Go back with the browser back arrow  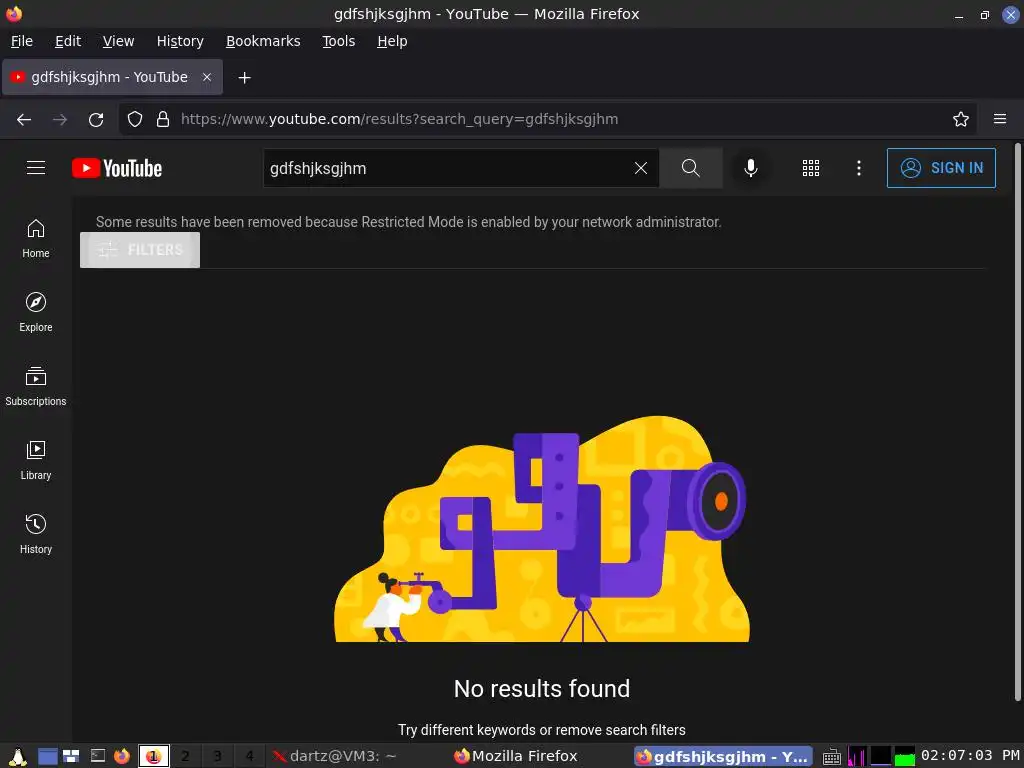tap(24, 119)
